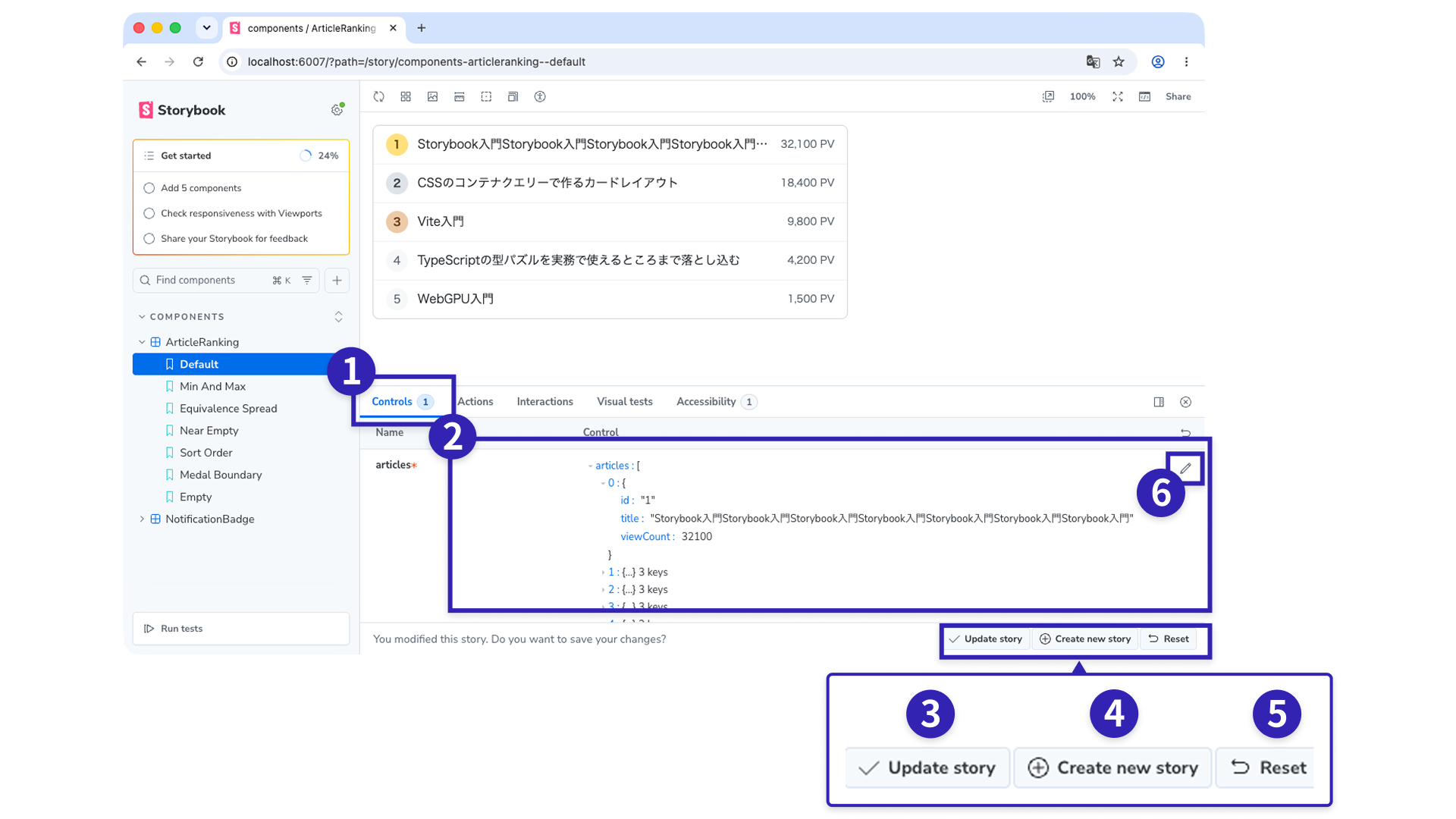Bookmark this page with star icon
The width and height of the screenshot is (1456, 819).
[1119, 61]
